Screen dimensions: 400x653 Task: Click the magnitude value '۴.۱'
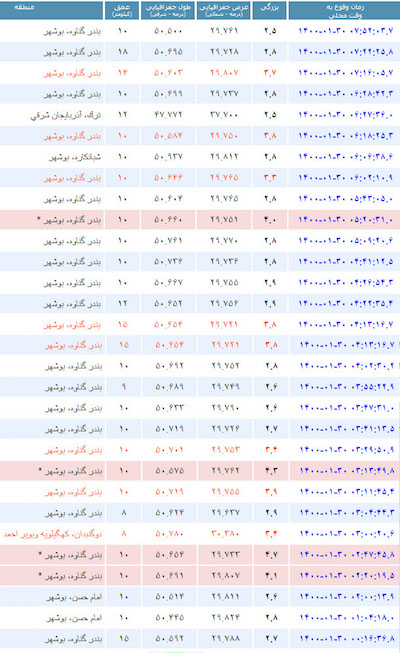tap(271, 576)
